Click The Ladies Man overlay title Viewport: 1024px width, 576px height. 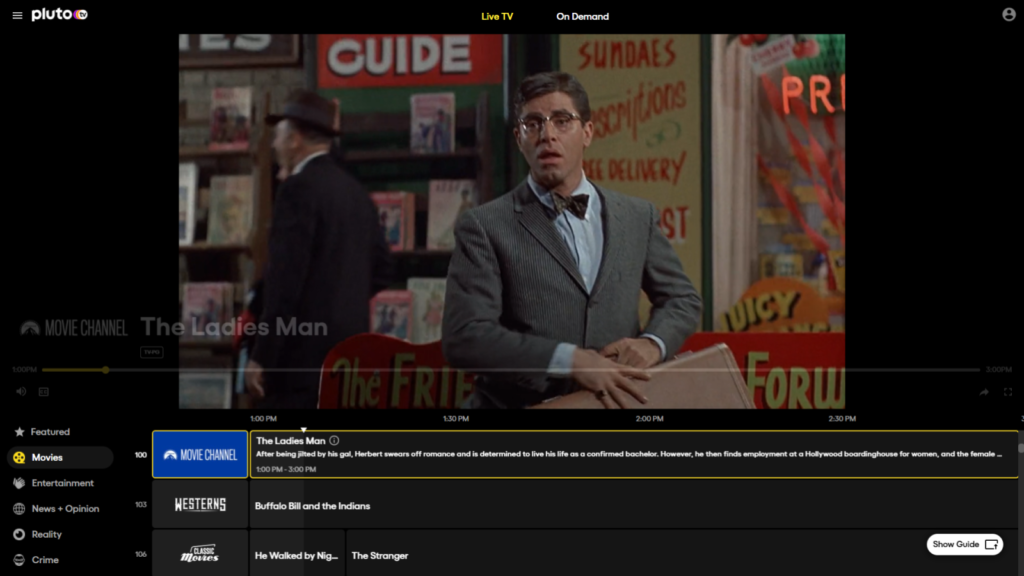pyautogui.click(x=234, y=327)
